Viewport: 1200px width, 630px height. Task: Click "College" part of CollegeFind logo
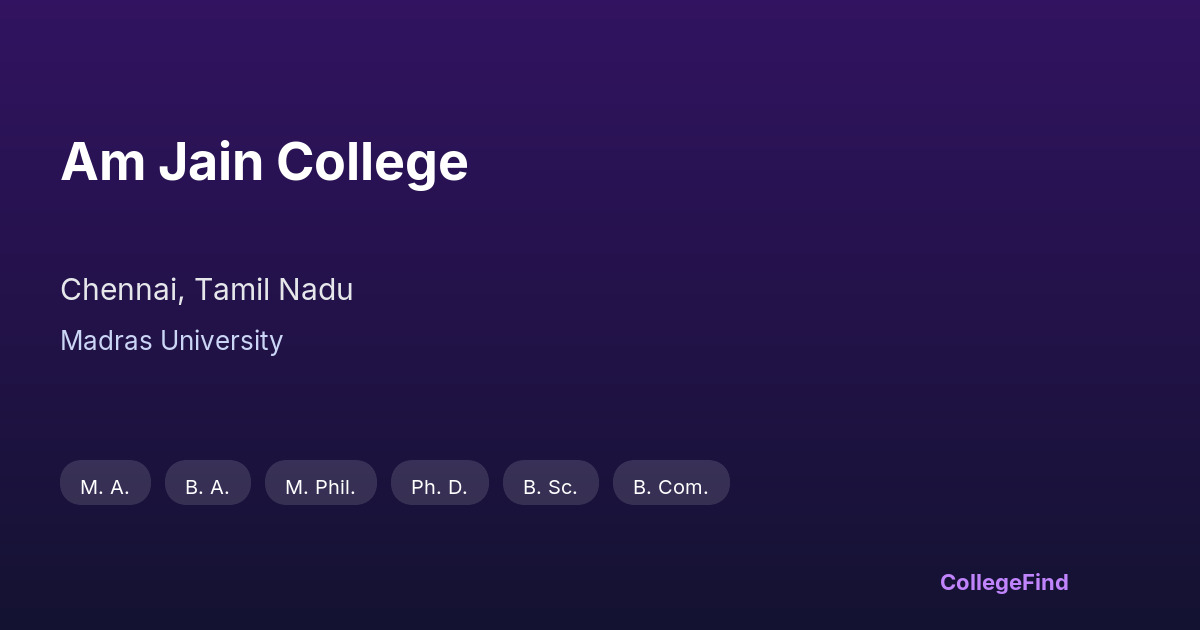tap(979, 582)
